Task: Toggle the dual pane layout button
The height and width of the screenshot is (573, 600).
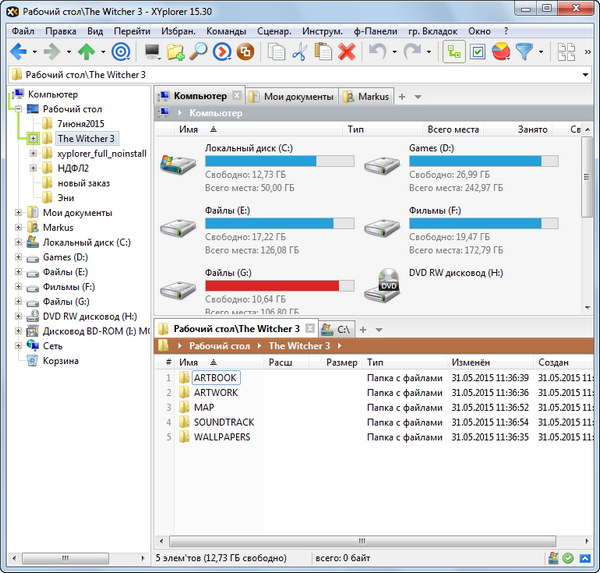Action: [566, 51]
